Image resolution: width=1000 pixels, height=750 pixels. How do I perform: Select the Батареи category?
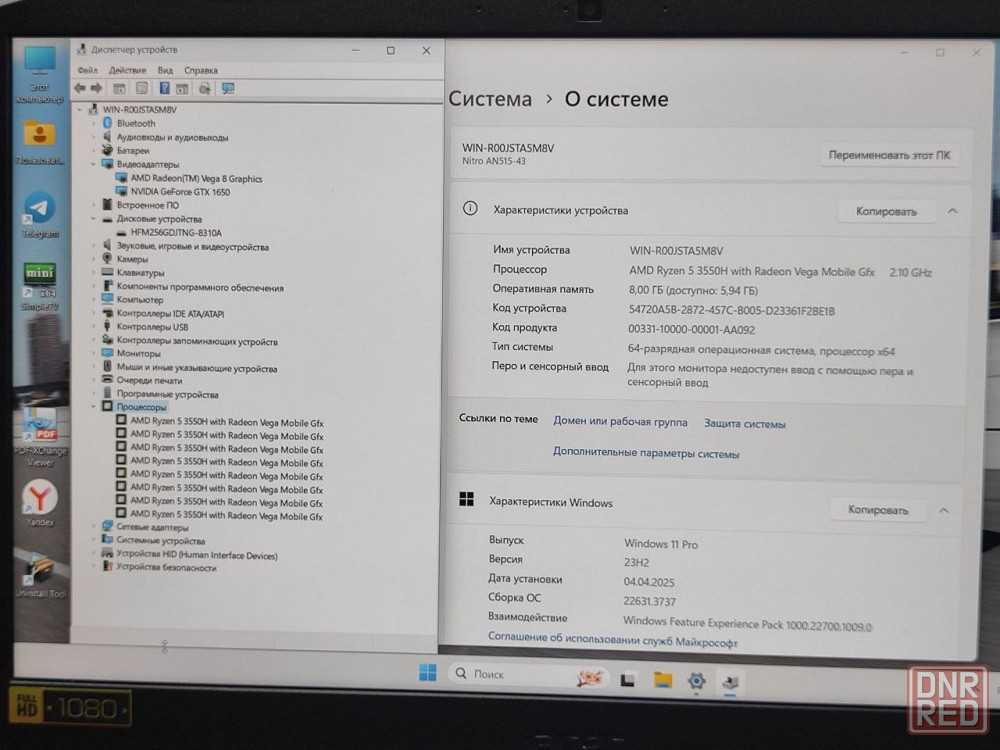coord(133,151)
